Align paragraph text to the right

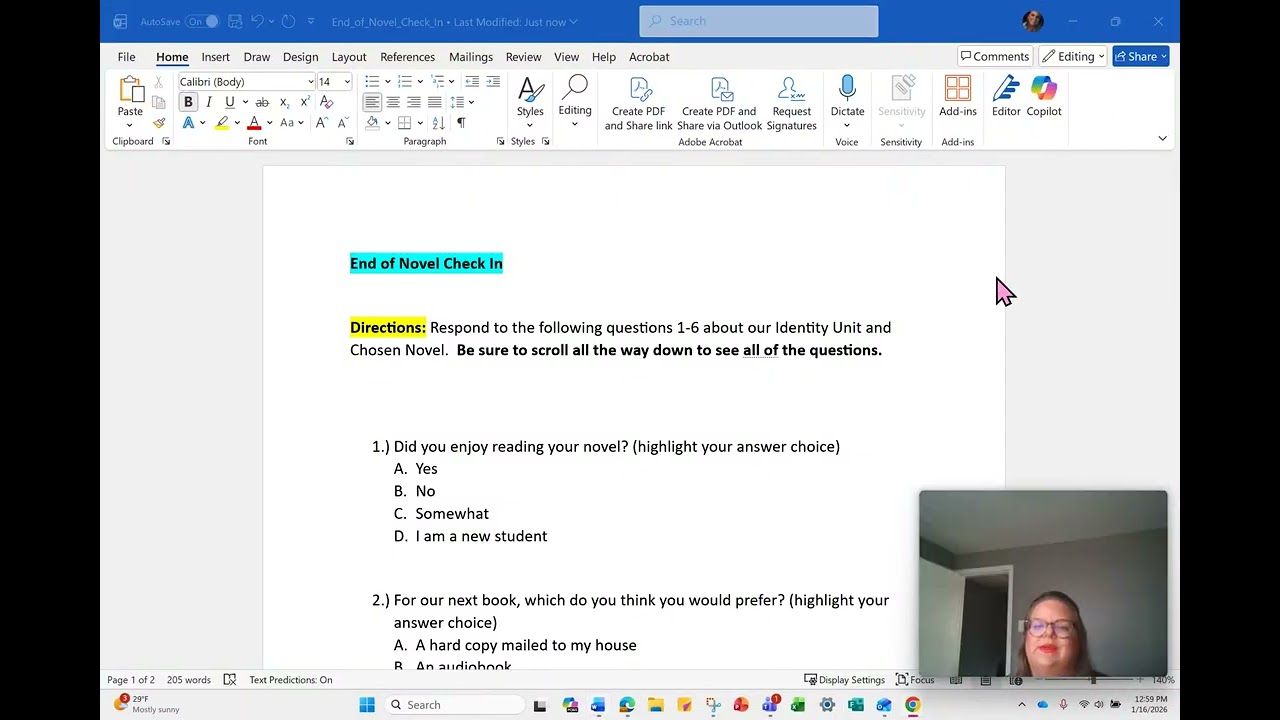point(413,102)
